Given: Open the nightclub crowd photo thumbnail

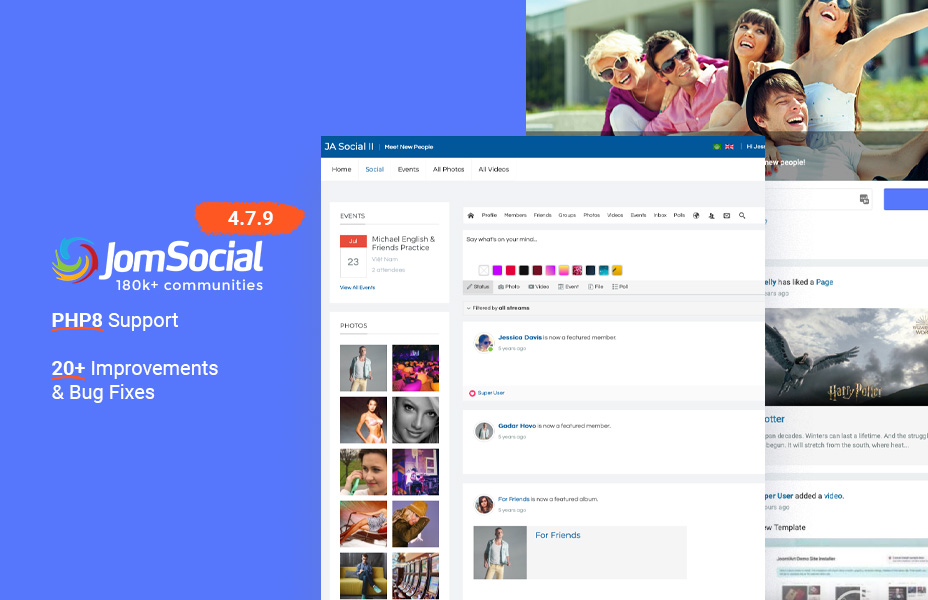Looking at the screenshot, I should 415,368.
